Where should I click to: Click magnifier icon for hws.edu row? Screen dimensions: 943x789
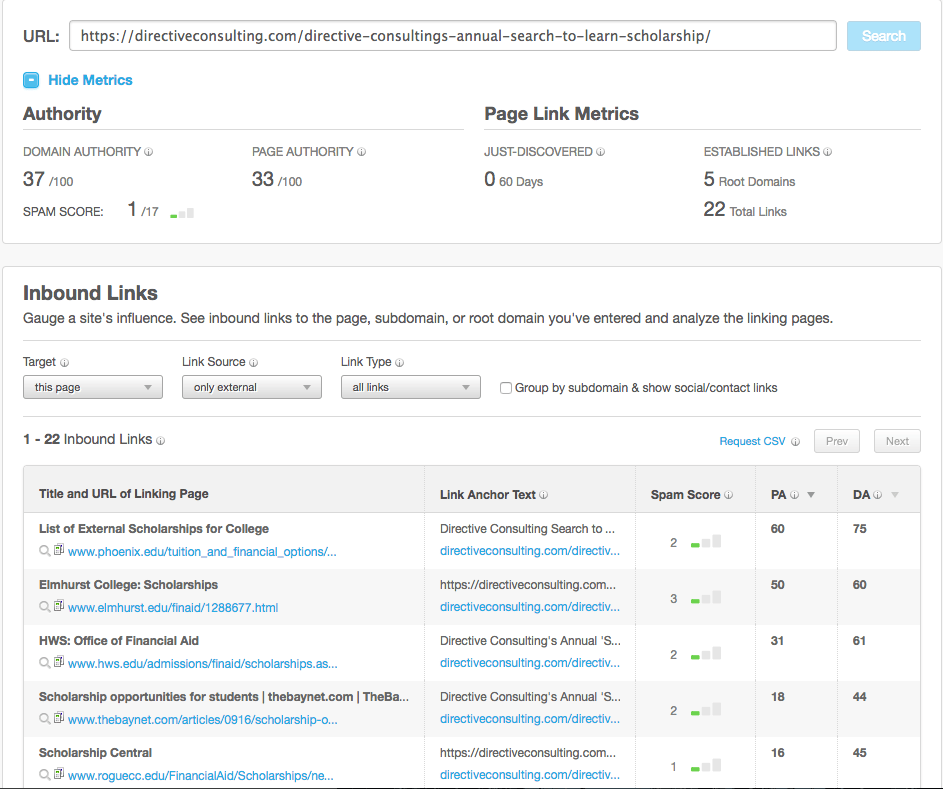pyautogui.click(x=45, y=663)
